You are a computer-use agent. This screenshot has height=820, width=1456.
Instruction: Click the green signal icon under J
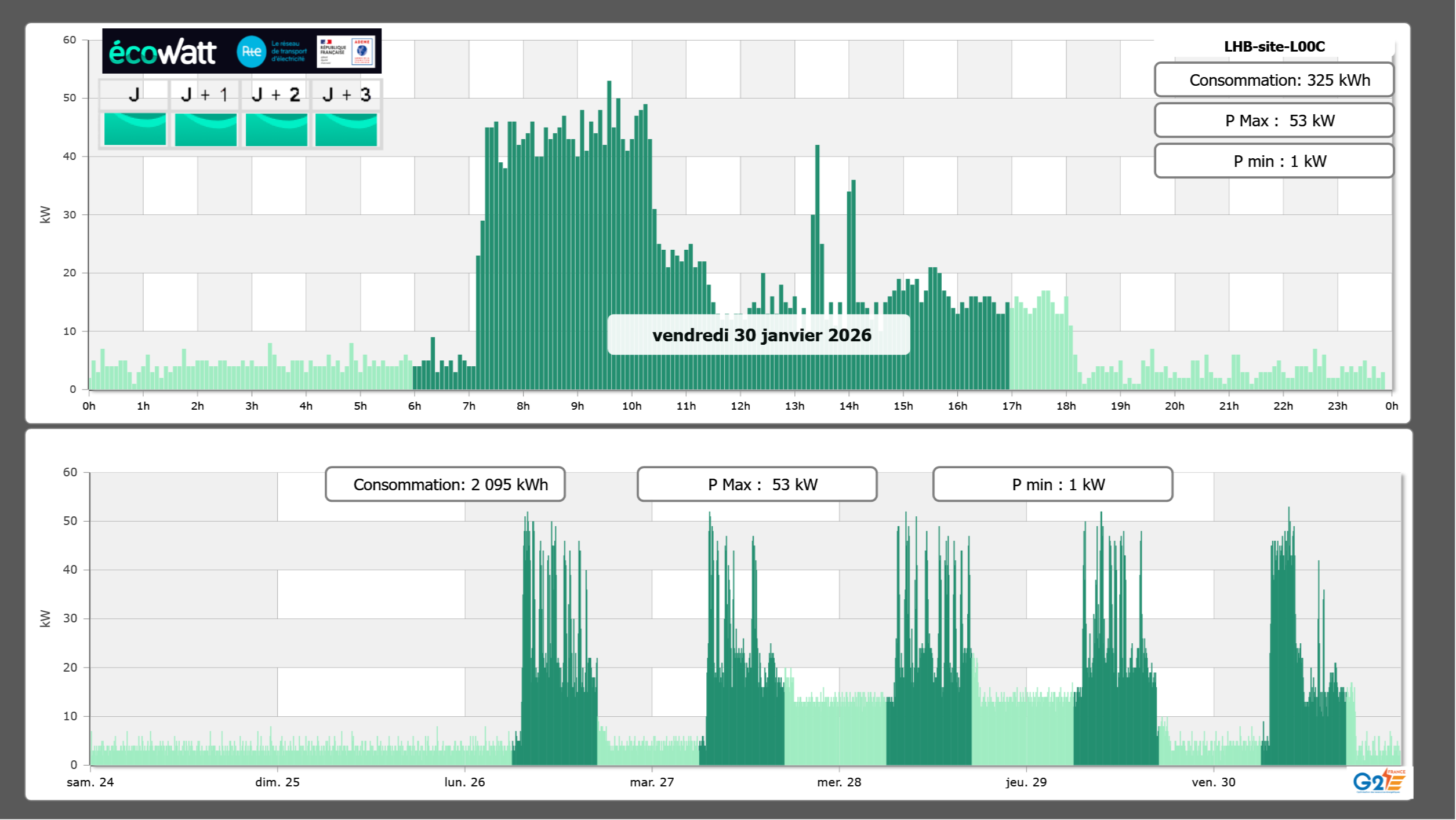click(x=135, y=129)
